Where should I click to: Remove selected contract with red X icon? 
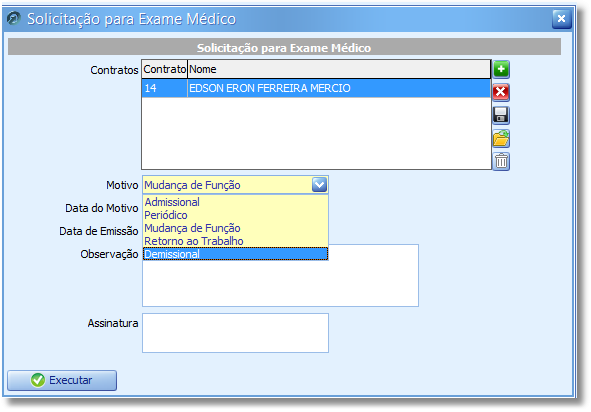coord(501,92)
